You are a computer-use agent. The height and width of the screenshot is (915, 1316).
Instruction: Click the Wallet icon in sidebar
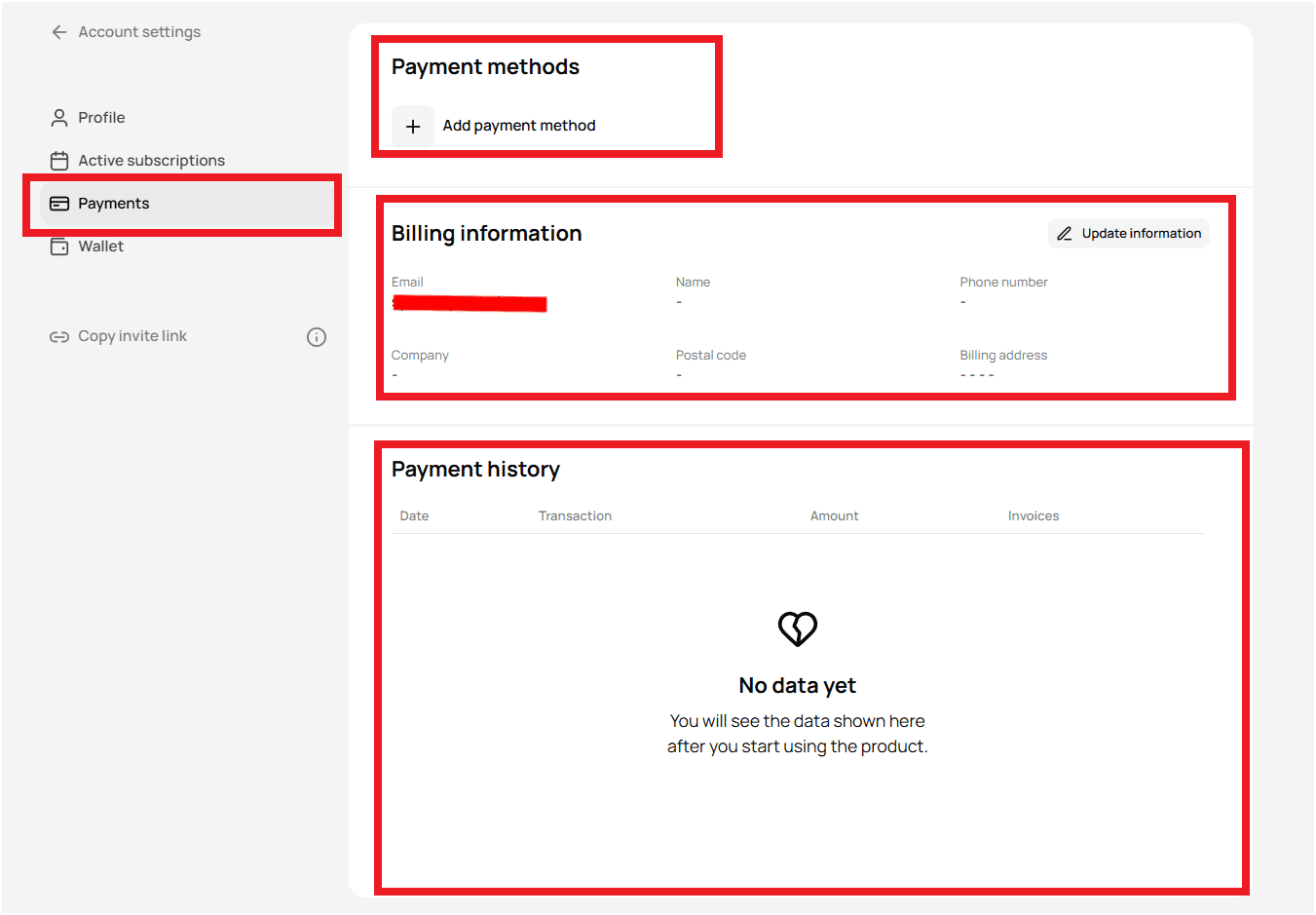click(x=58, y=246)
